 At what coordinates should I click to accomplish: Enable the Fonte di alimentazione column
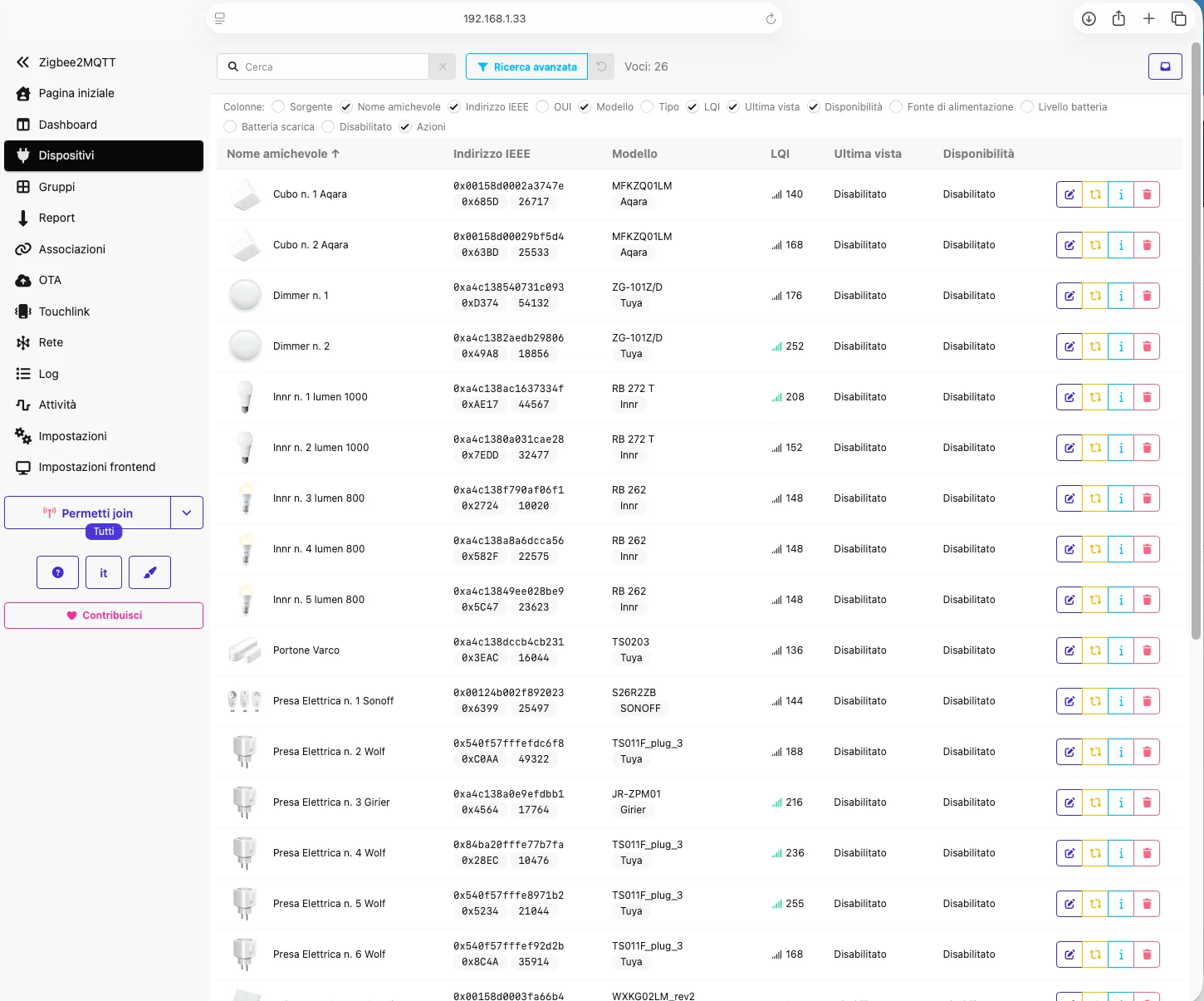coord(896,106)
